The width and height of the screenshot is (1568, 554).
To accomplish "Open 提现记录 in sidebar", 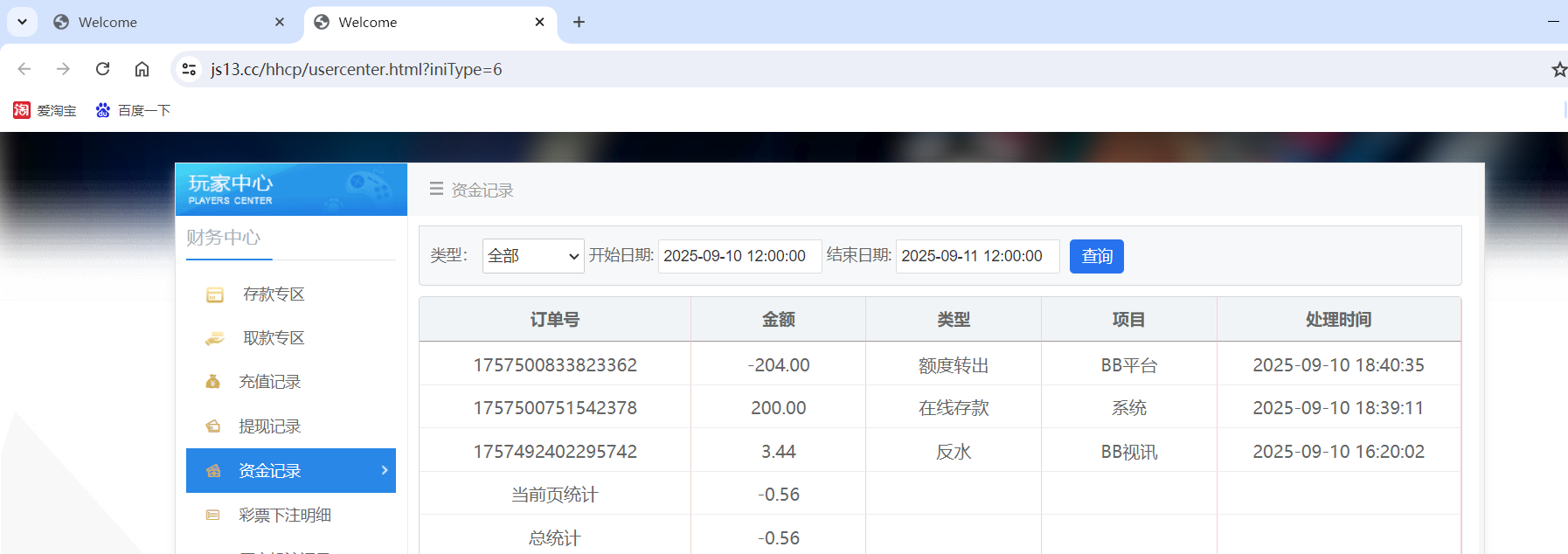I will [x=269, y=426].
